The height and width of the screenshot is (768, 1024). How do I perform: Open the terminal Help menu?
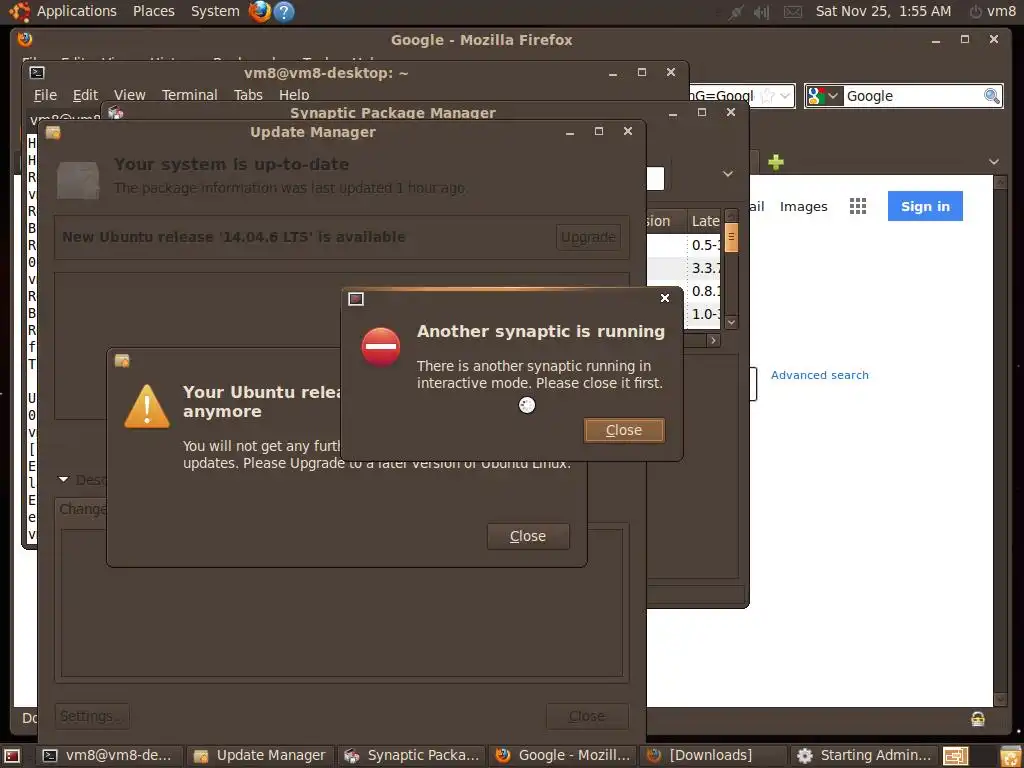pos(294,95)
